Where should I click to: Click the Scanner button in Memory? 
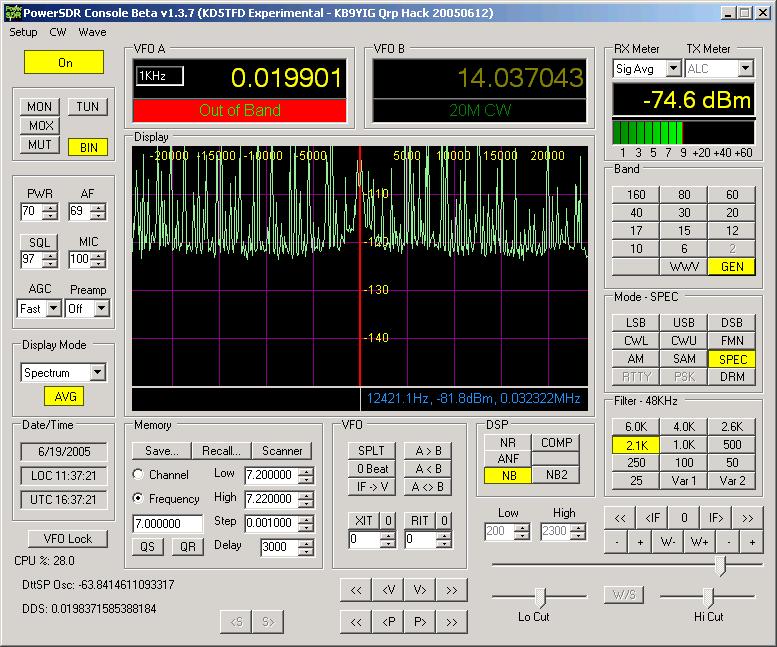pyautogui.click(x=281, y=451)
